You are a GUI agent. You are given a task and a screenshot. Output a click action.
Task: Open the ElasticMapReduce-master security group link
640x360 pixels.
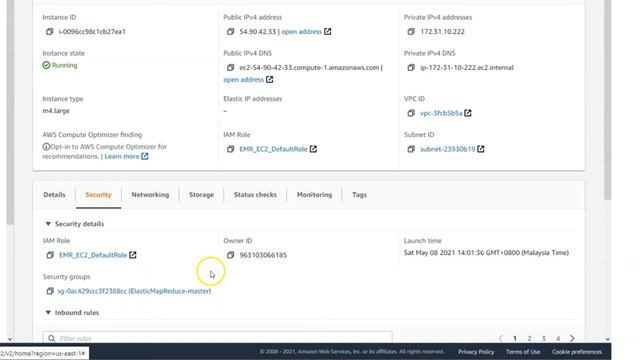tap(134, 291)
